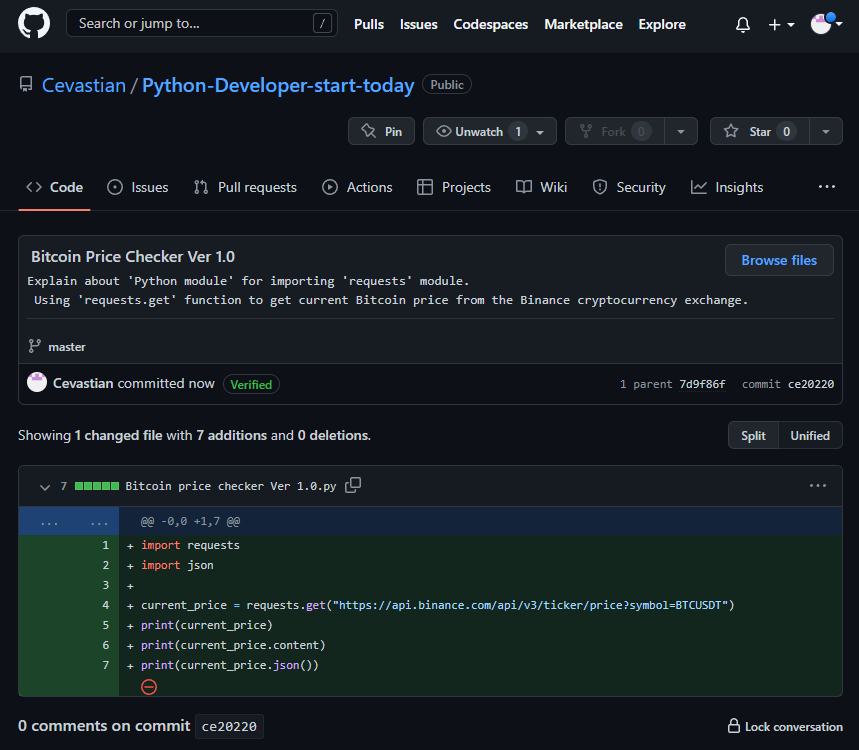This screenshot has width=859, height=750.
Task: Click the Public visibility badge
Action: (x=446, y=84)
